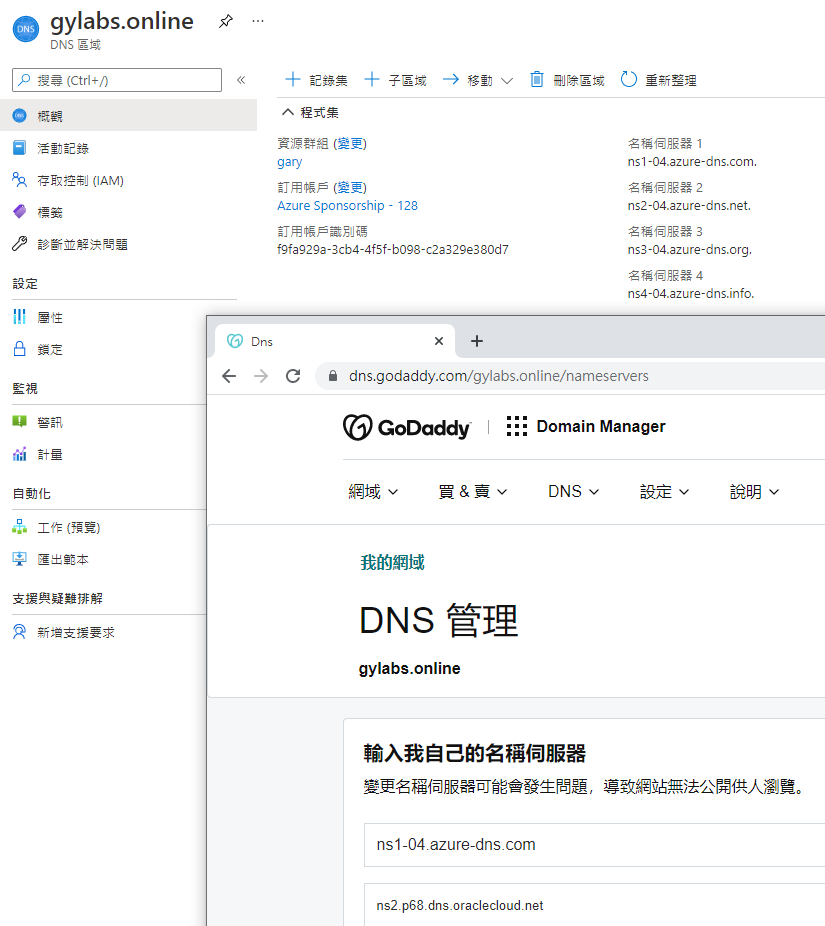This screenshot has height=926, width=825.
Task: Open 新增支援要求 new support request
Action: 76,632
